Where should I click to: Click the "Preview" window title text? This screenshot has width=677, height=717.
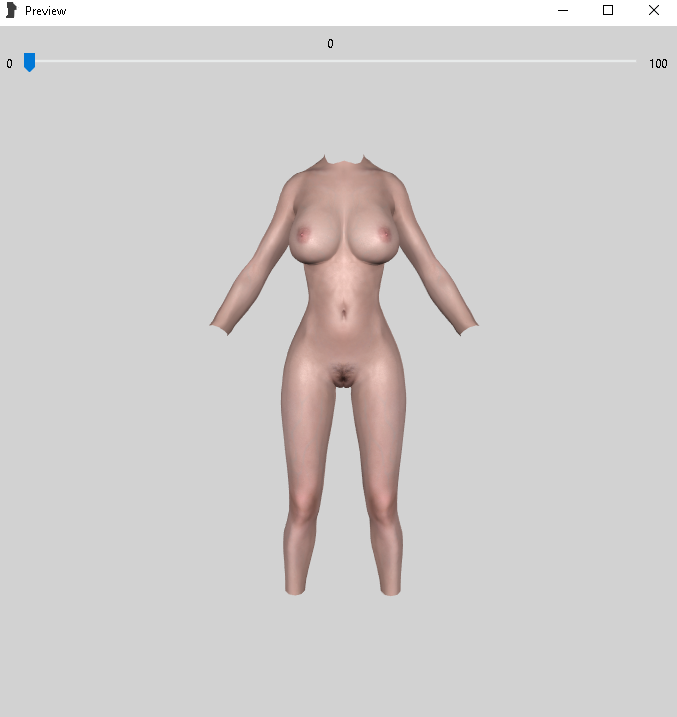point(45,11)
